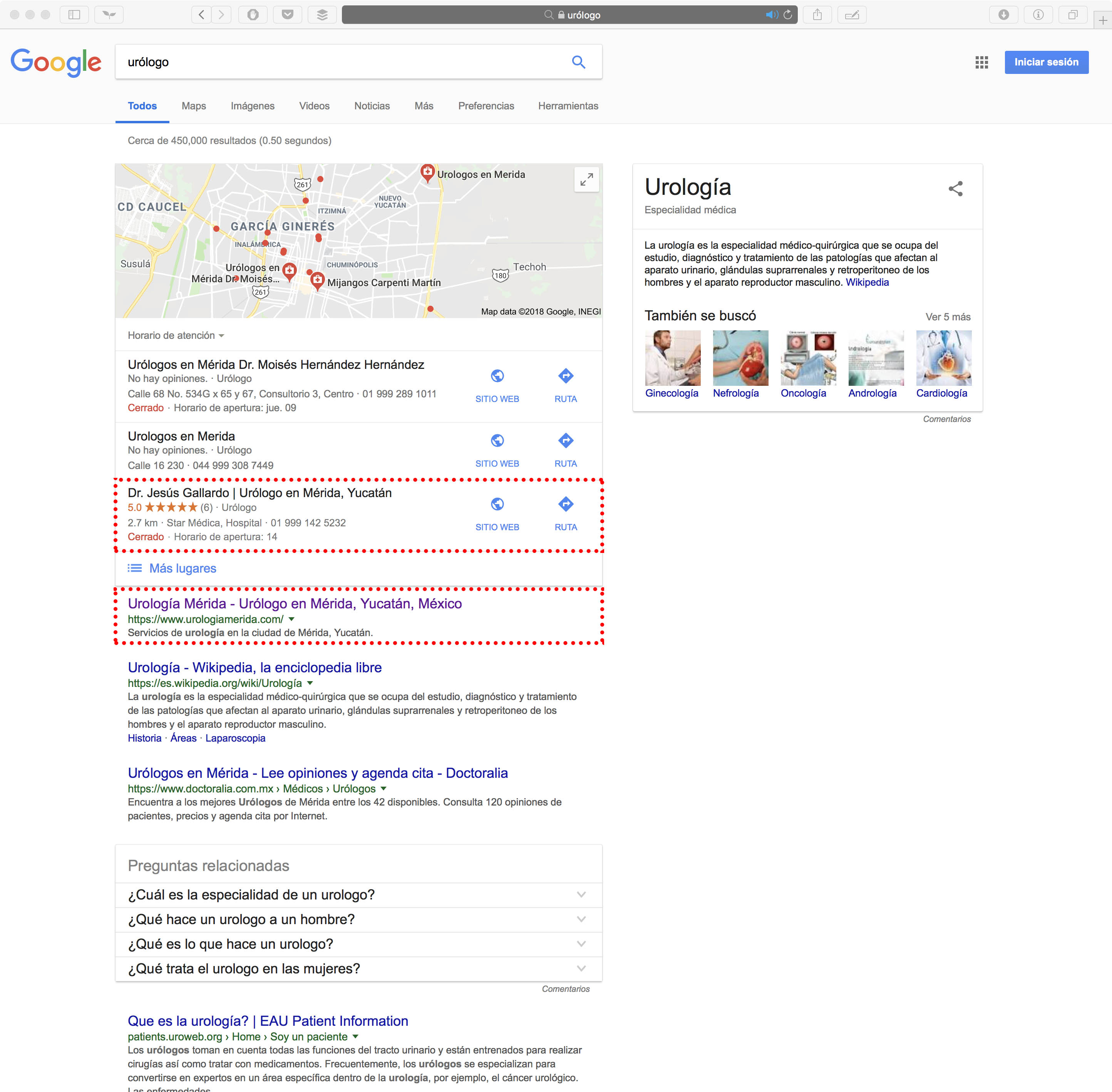Switch to the Maps tab
This screenshot has height=1092, width=1112.
(x=194, y=106)
